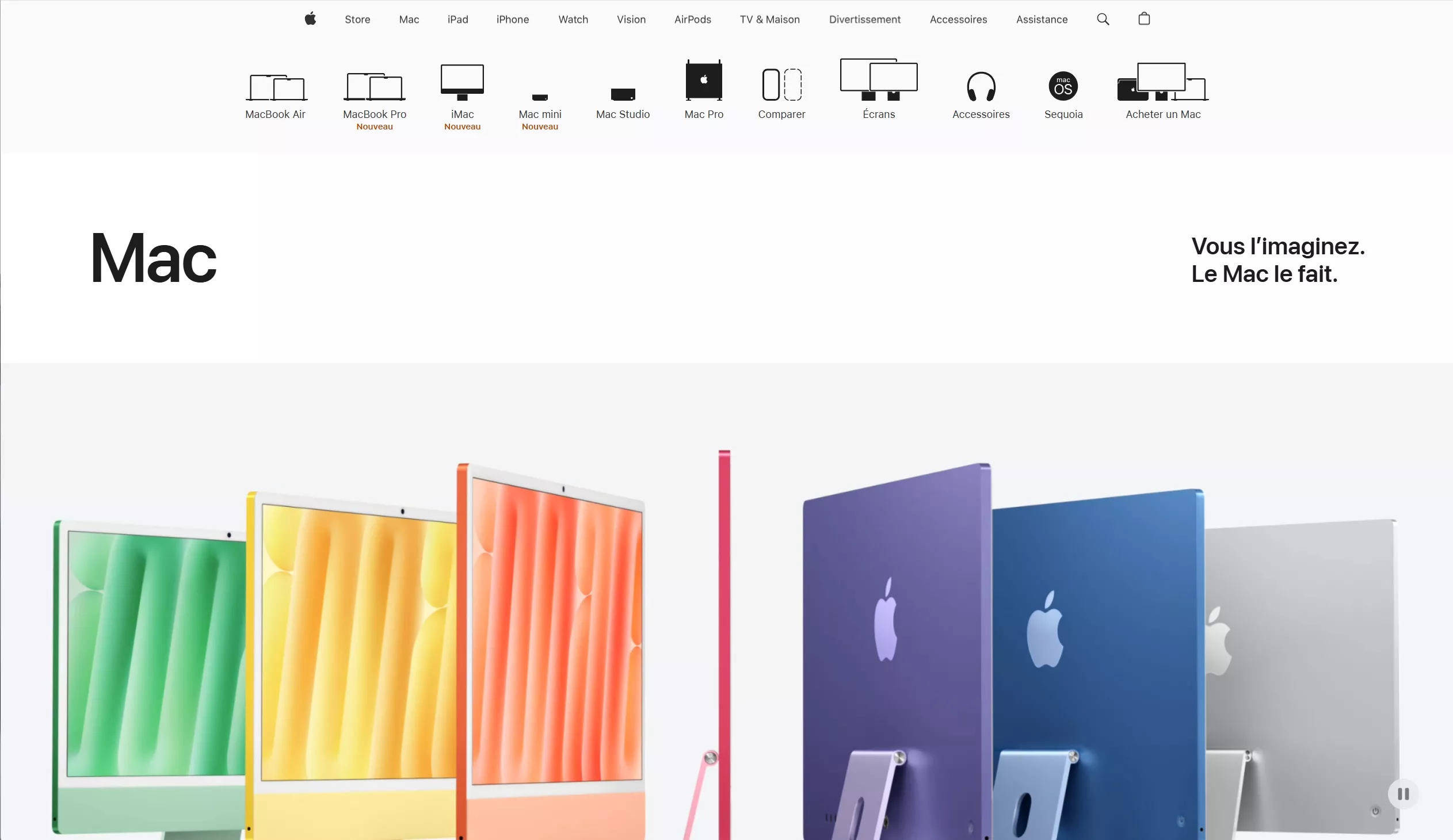
Task: Select the MacBook Pro icon
Action: (x=374, y=87)
